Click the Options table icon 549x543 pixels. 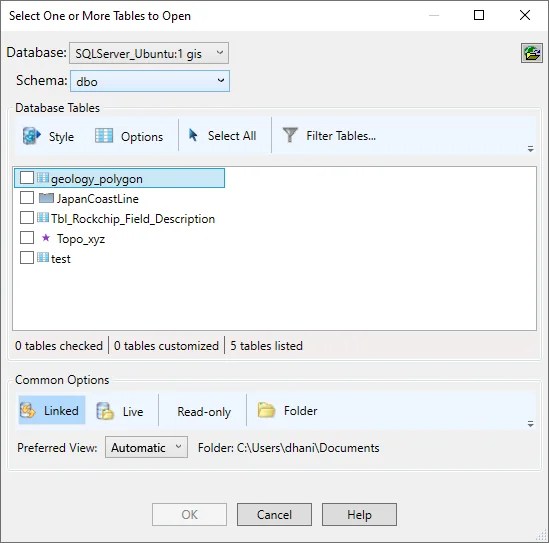pos(104,136)
